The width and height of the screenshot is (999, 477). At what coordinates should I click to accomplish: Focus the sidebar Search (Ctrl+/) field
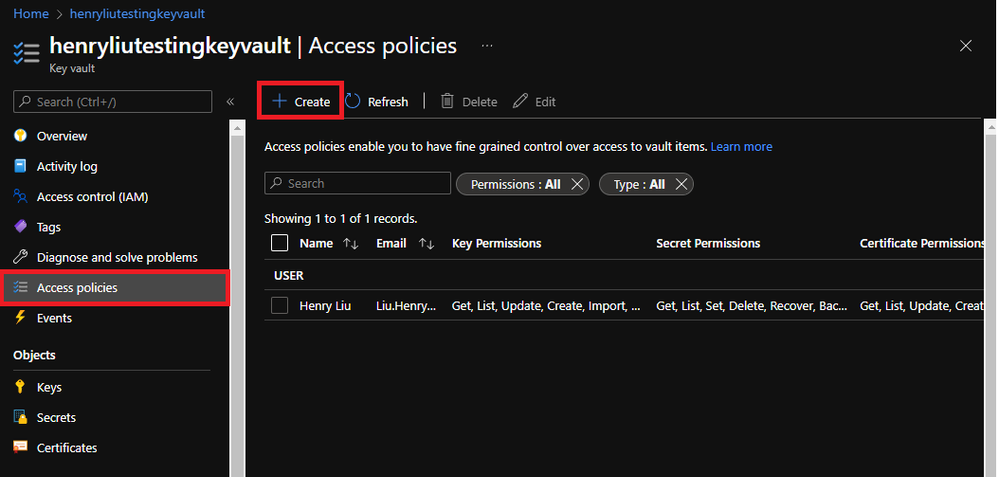coord(113,101)
